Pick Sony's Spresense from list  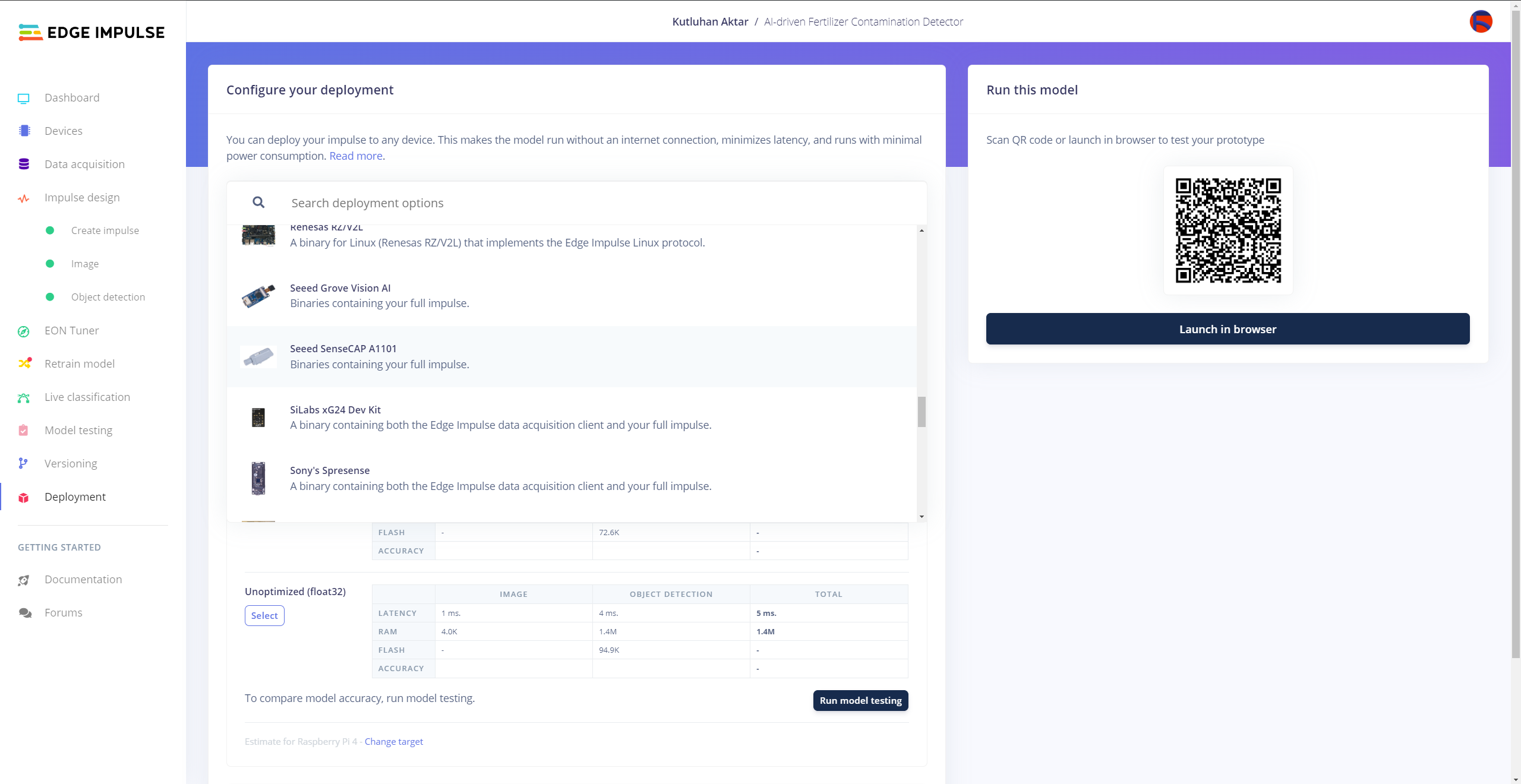pyautogui.click(x=330, y=478)
